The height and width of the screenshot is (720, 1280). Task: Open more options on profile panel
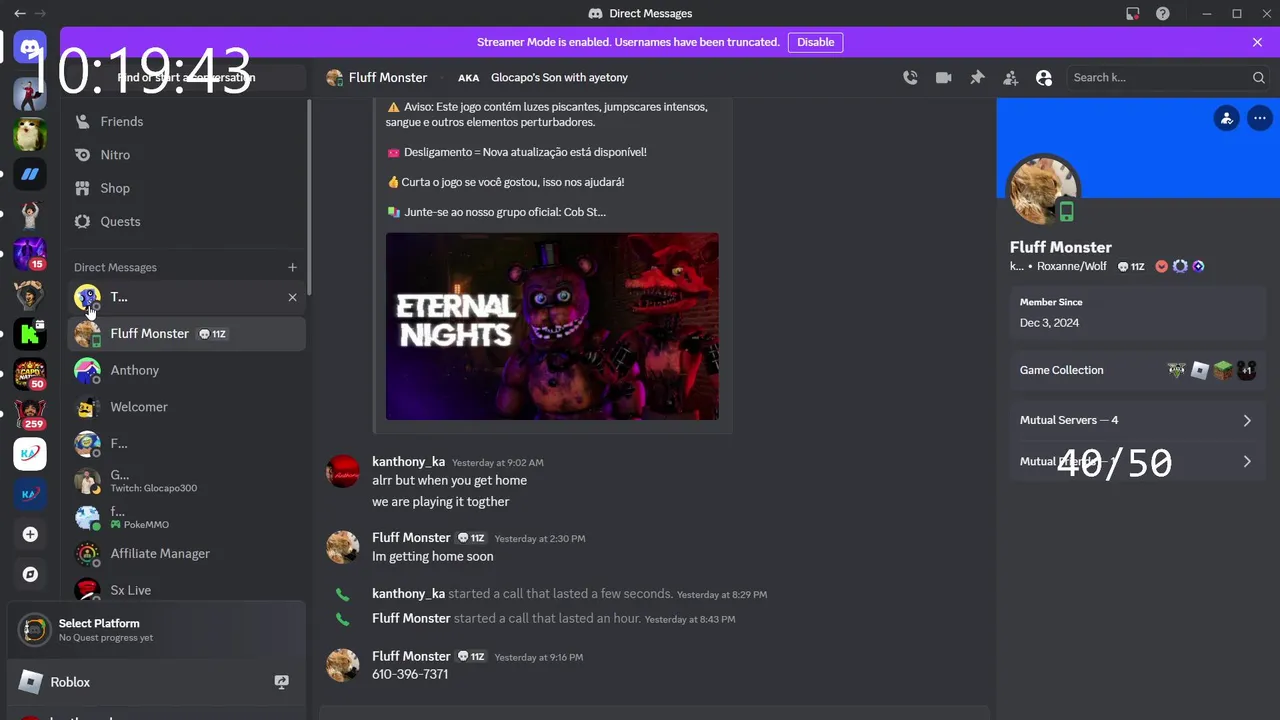tap(1259, 118)
